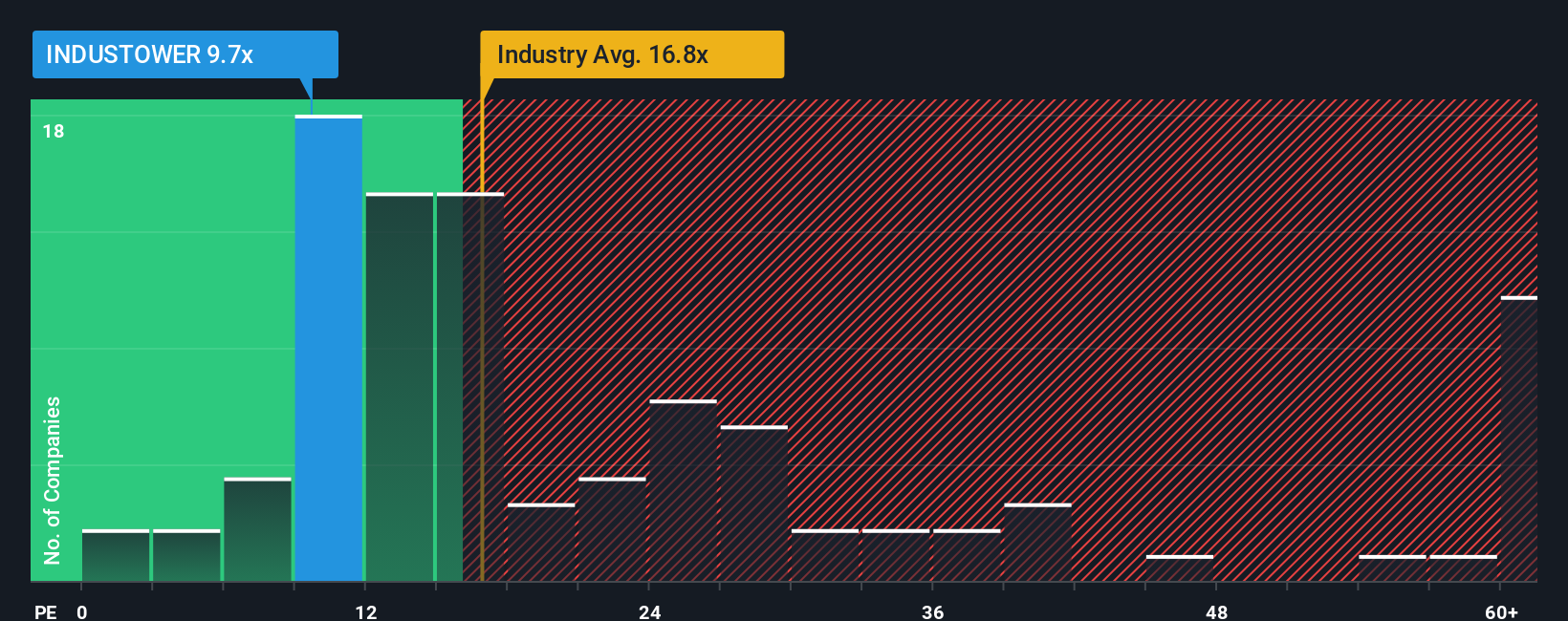Click the short bar near PE 48
1568x621 pixels.
[x=1180, y=568]
